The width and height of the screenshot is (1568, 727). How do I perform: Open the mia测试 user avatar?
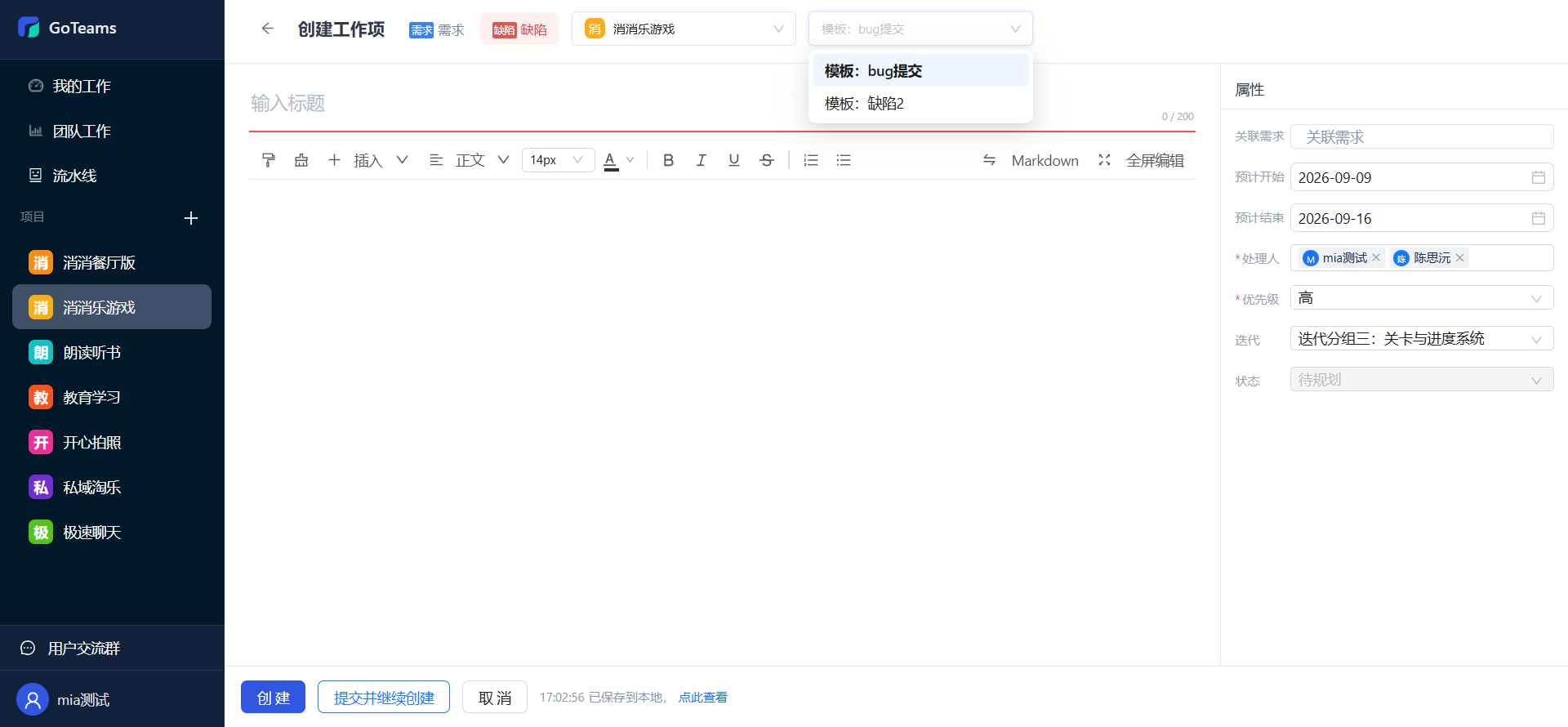33,699
